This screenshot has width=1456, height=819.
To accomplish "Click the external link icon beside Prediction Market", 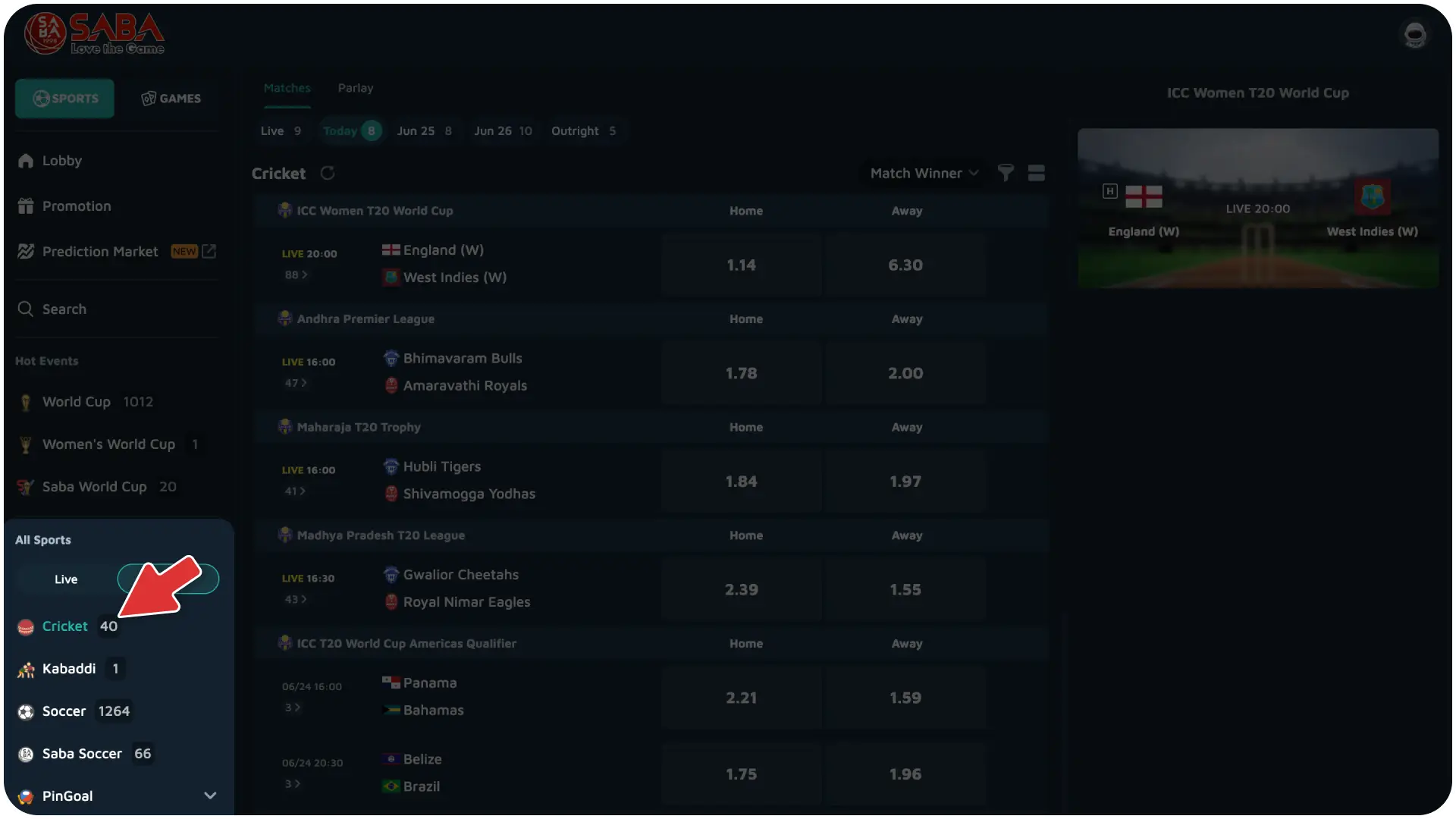I will point(209,251).
